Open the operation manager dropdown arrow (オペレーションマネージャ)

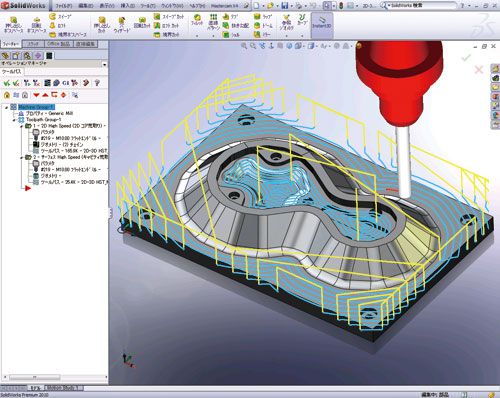pos(105,64)
